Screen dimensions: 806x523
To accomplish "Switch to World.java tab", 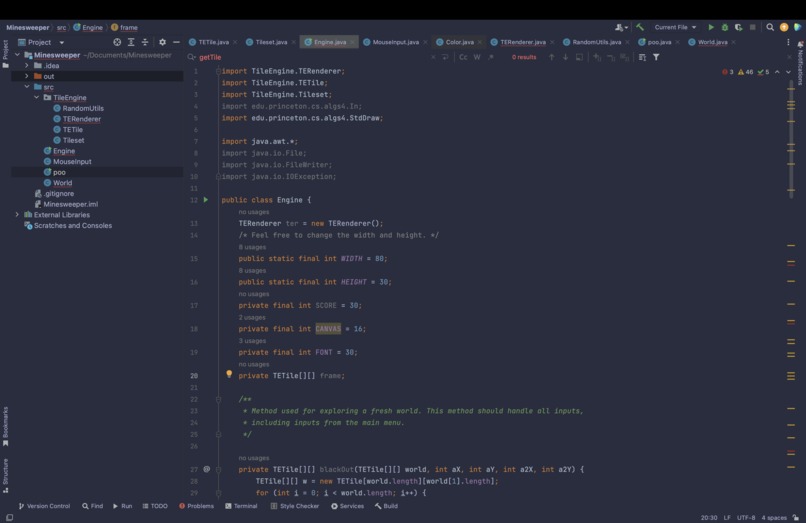I will click(x=712, y=42).
